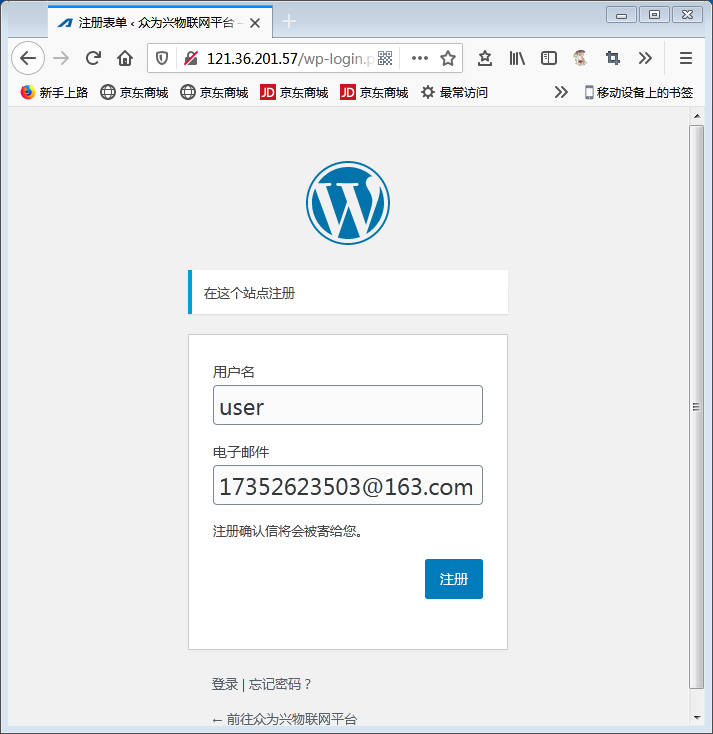The width and height of the screenshot is (713, 734).
Task: Focus the 用户名 username field
Action: 348,405
